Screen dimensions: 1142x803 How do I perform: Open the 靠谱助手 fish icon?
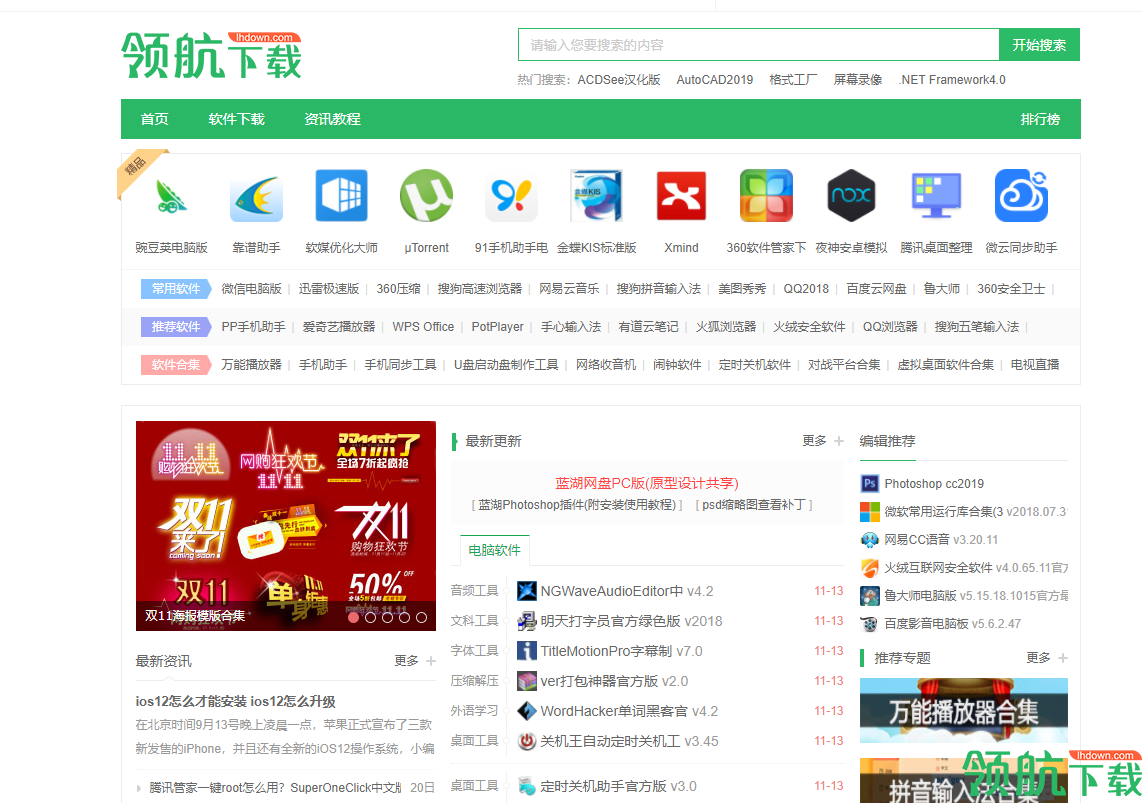coord(256,196)
